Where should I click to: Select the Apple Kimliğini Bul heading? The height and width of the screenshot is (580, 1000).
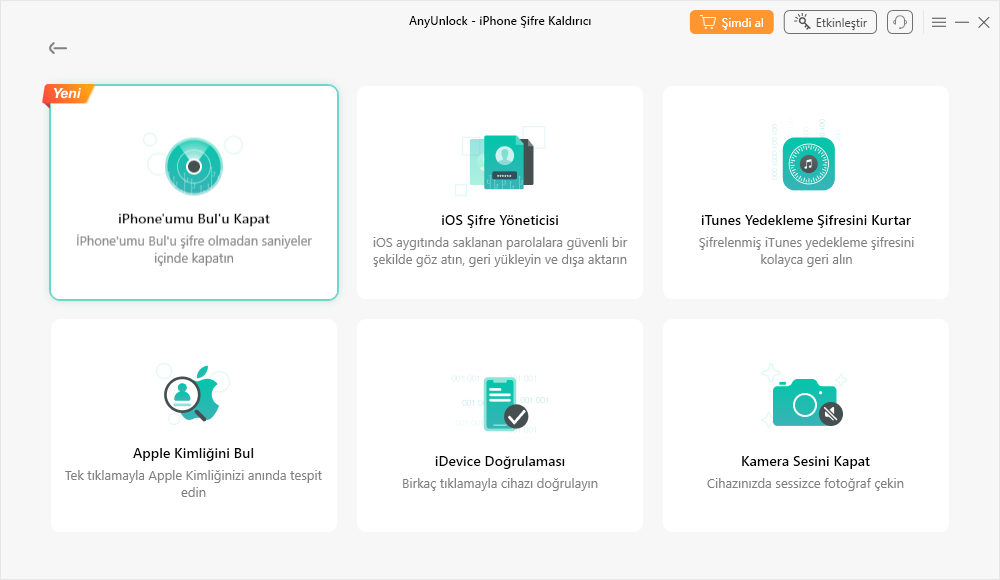[x=193, y=453]
